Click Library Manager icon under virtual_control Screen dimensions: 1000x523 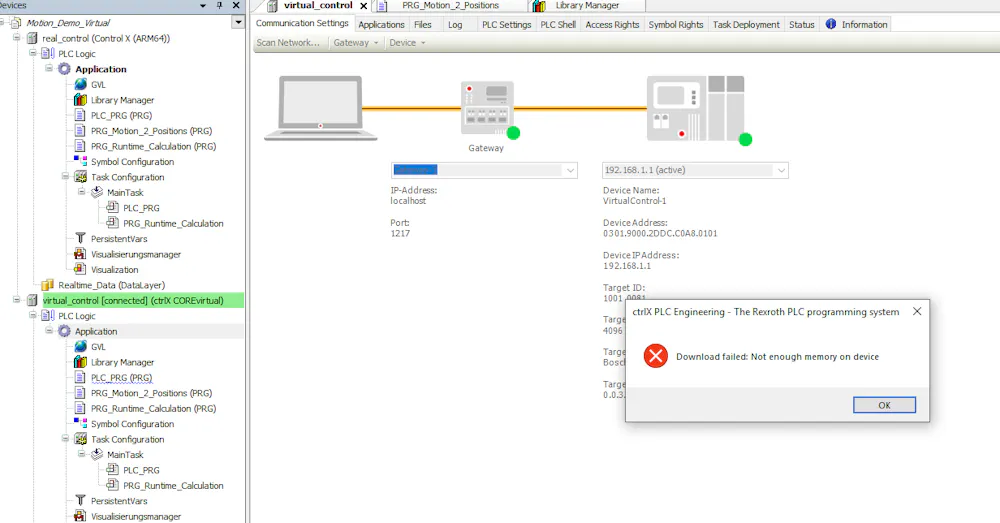coord(80,362)
